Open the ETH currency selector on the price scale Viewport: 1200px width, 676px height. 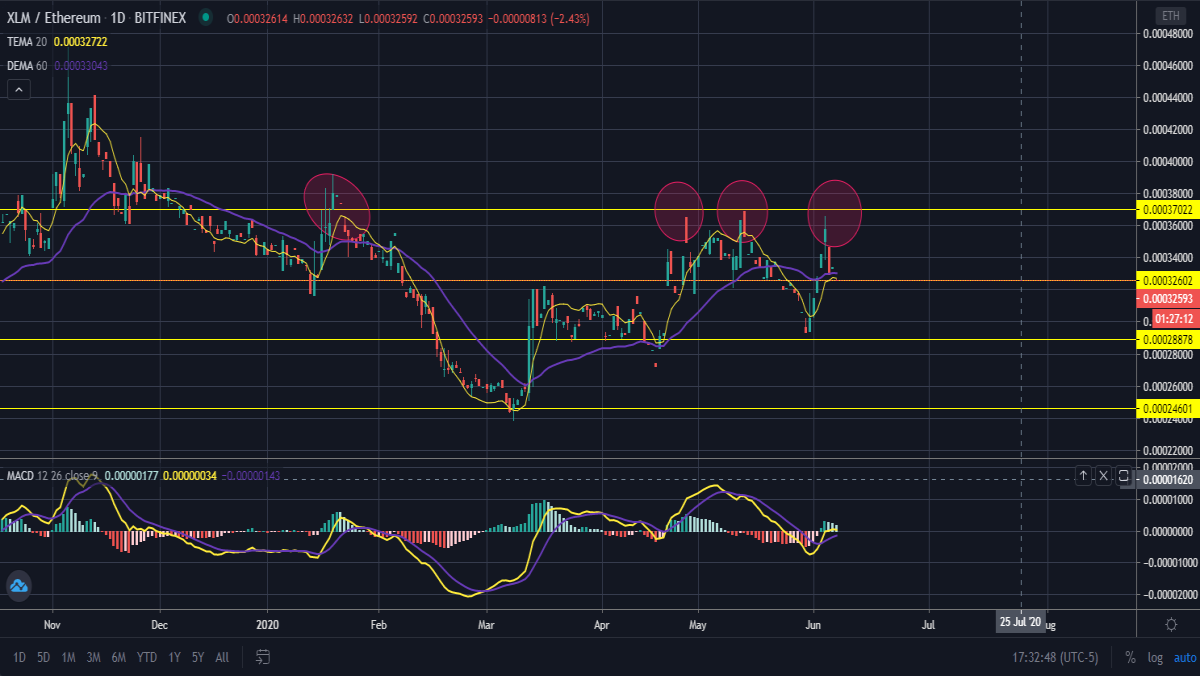[x=1169, y=15]
